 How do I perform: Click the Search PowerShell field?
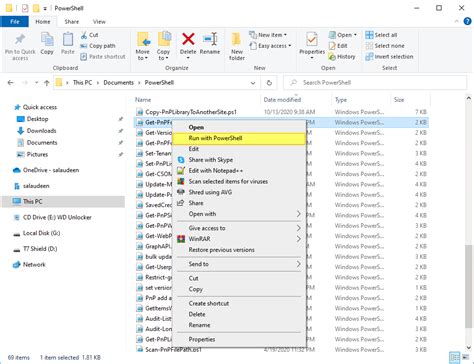[x=375, y=83]
